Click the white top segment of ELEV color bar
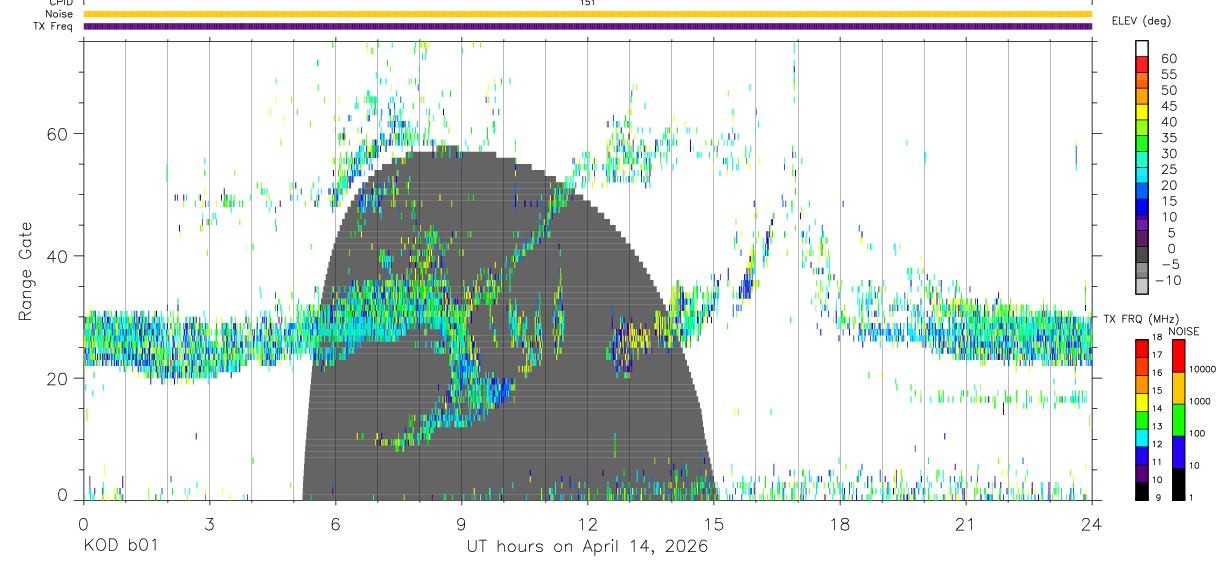The height and width of the screenshot is (567, 1228). [x=1143, y=49]
